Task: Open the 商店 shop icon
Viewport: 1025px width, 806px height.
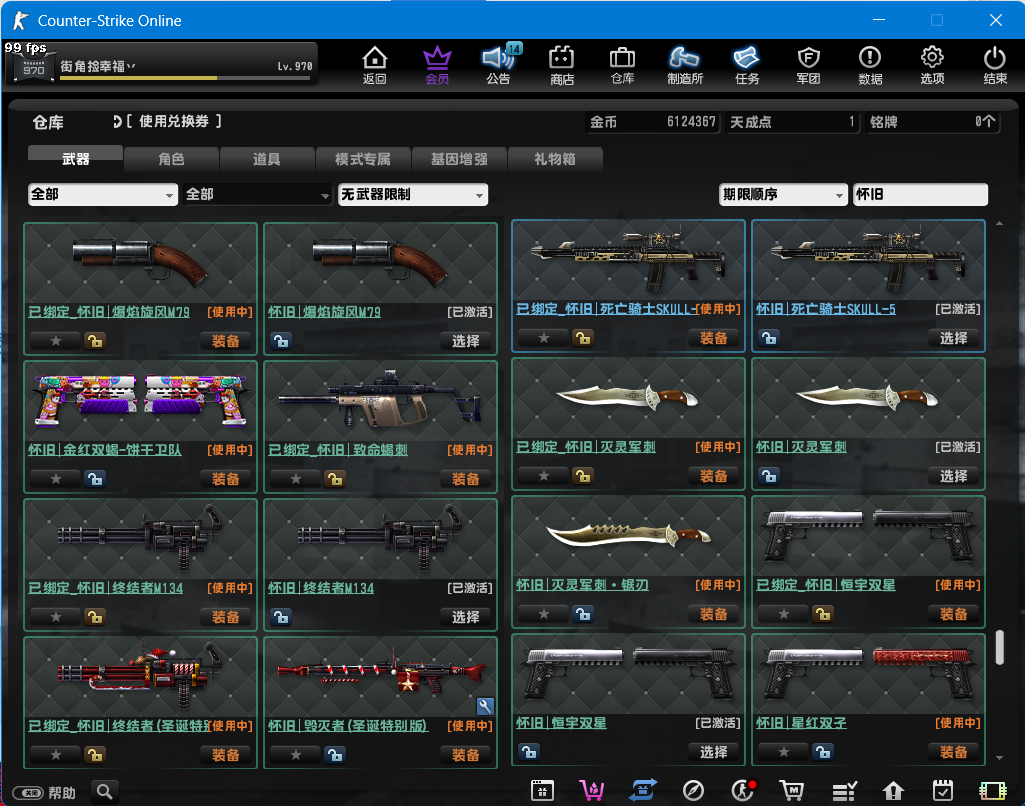Action: 562,65
